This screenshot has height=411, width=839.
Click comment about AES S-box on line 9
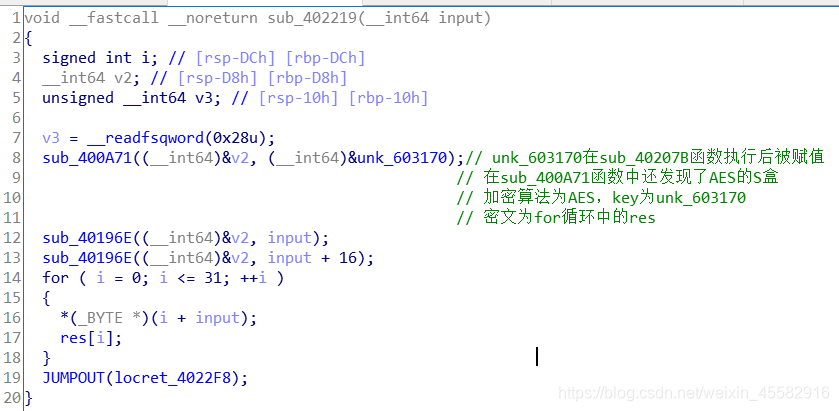point(617,177)
